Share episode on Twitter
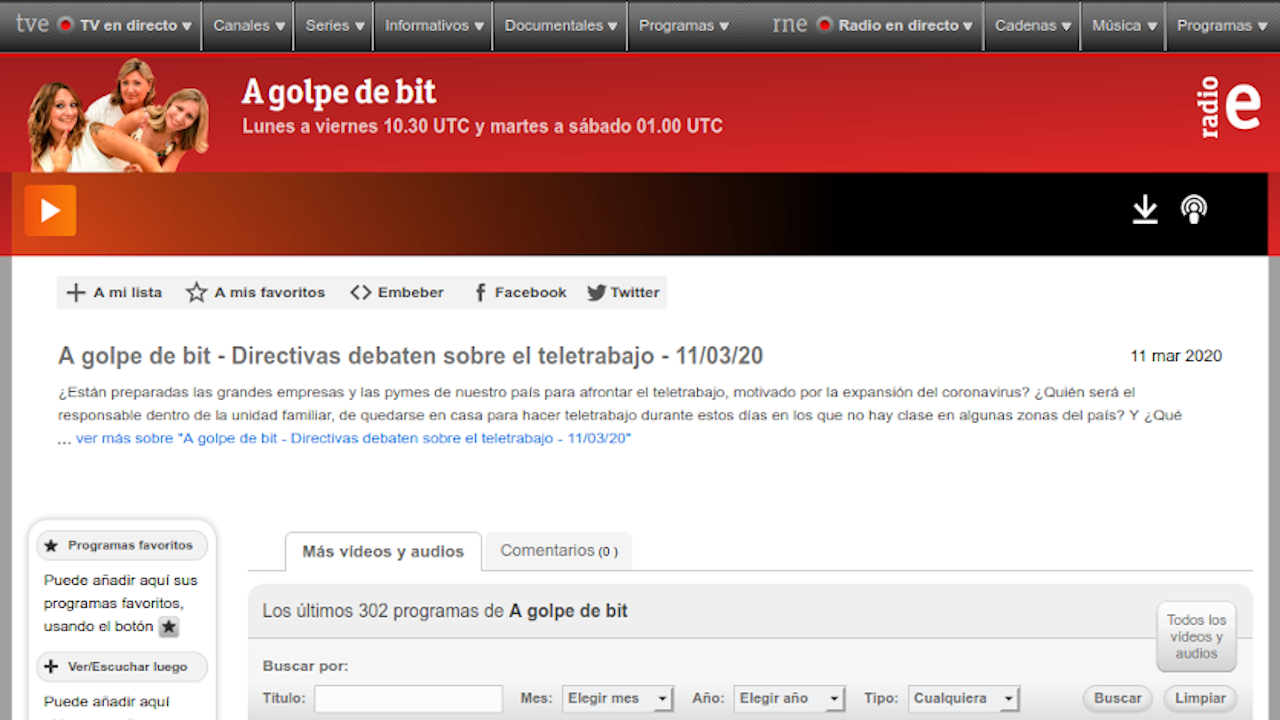 click(x=623, y=293)
